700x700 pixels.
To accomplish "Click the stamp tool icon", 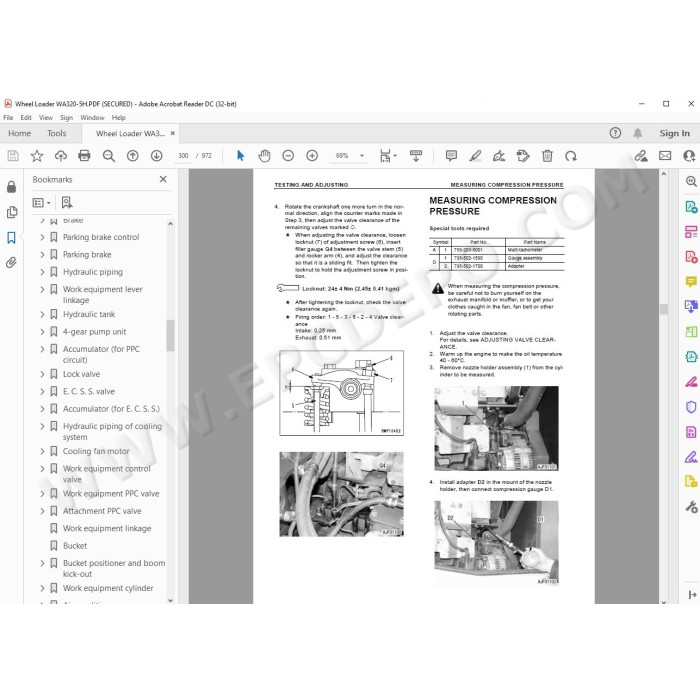I will pyautogui.click(x=523, y=156).
